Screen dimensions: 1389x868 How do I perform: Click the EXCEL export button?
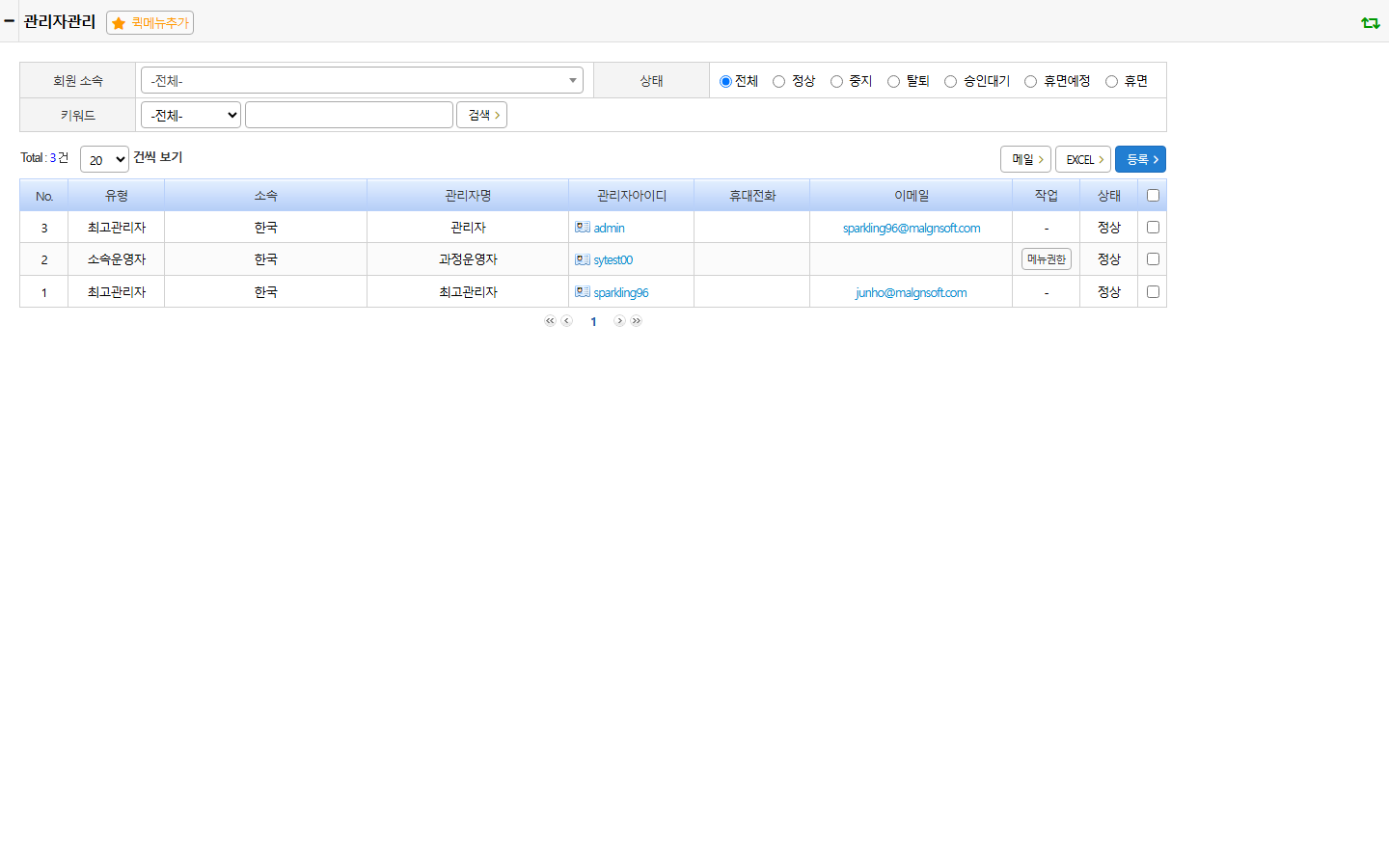[1083, 159]
